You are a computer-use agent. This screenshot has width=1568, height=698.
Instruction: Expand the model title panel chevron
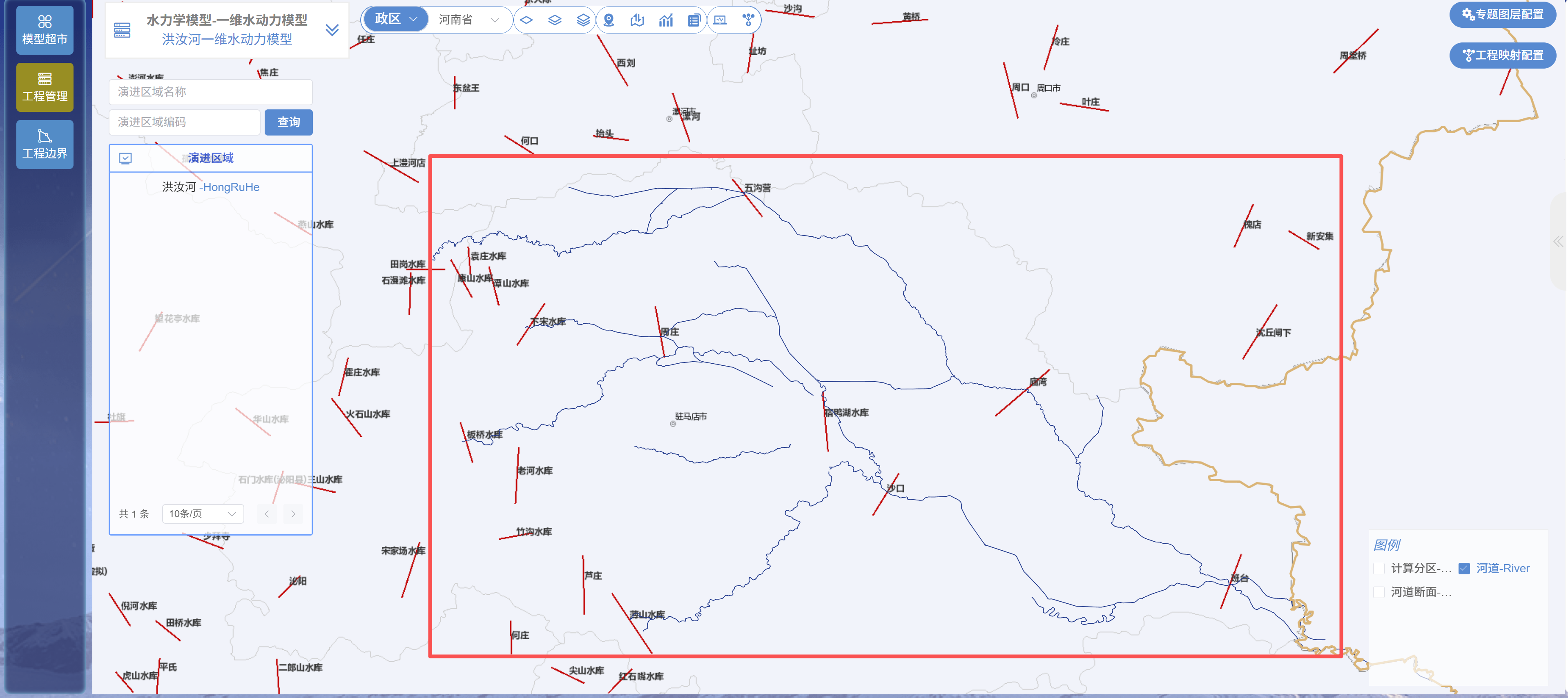pyautogui.click(x=332, y=30)
